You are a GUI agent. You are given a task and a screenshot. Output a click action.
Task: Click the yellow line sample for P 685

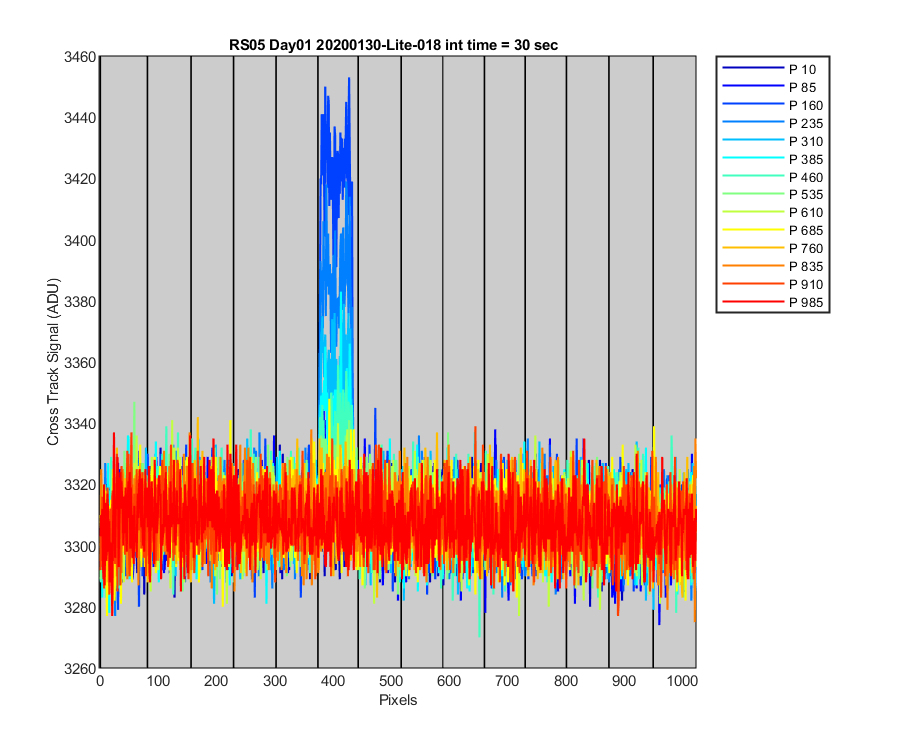point(753,230)
